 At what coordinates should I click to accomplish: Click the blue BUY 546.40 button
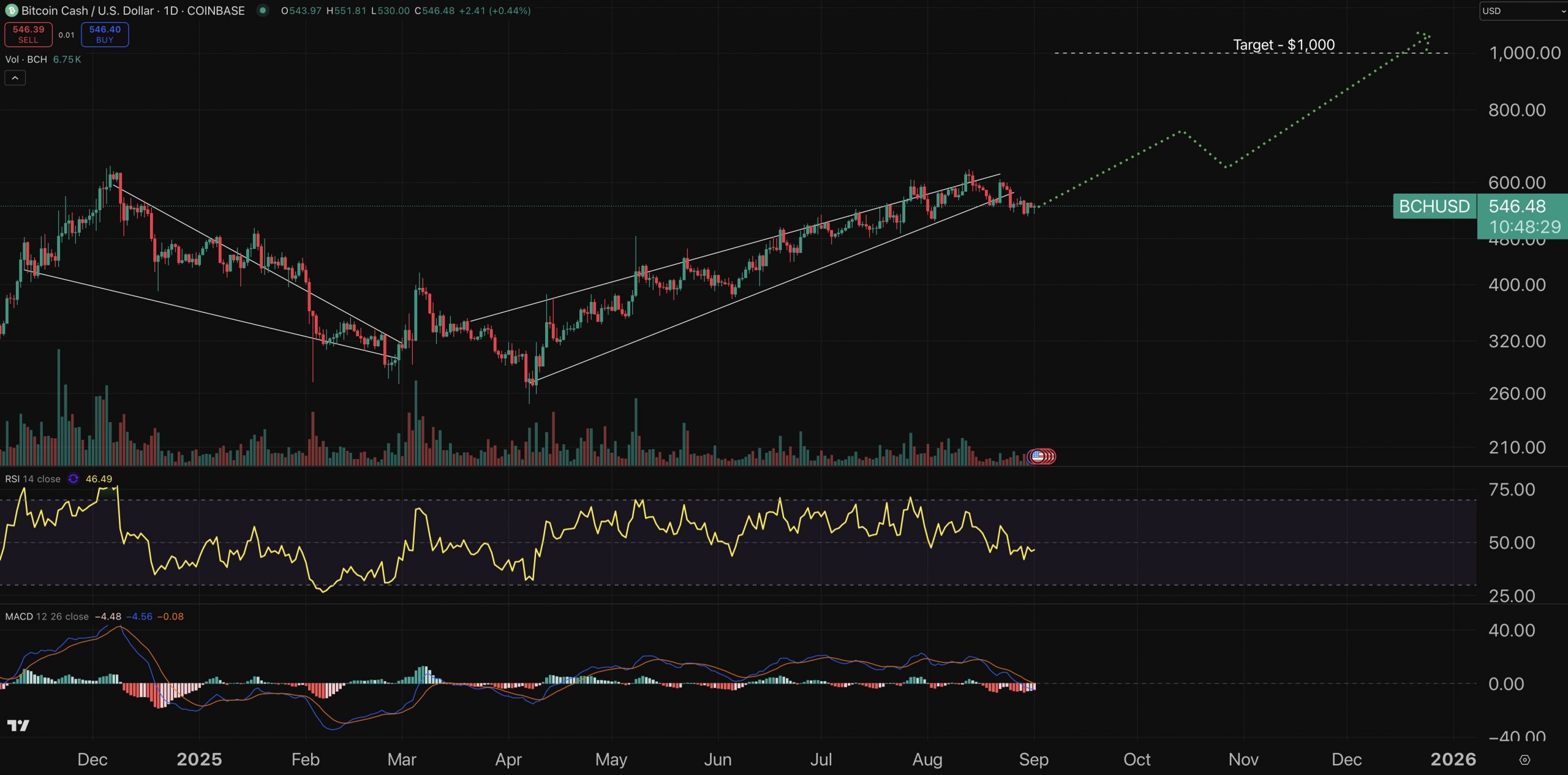[x=105, y=34]
